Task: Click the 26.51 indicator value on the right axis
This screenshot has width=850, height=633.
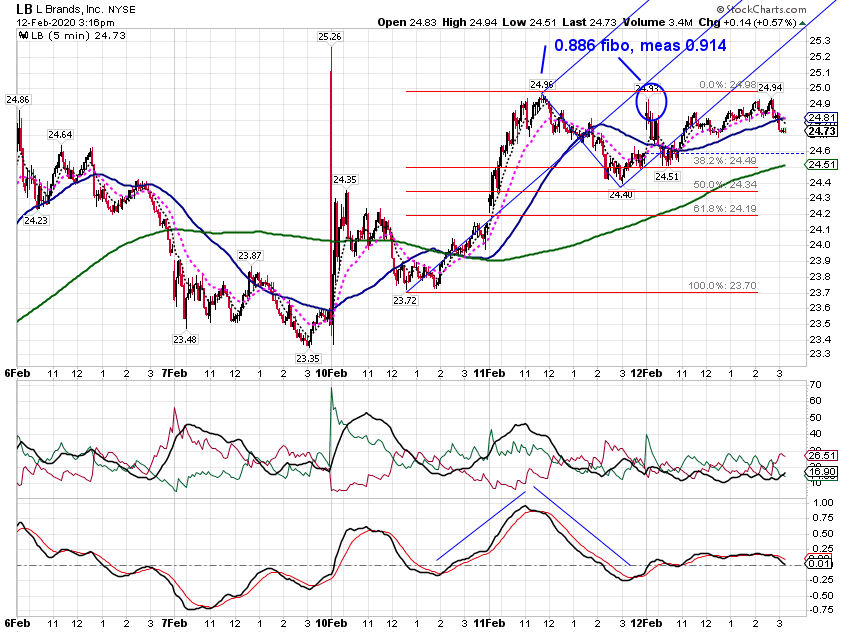Action: point(822,456)
